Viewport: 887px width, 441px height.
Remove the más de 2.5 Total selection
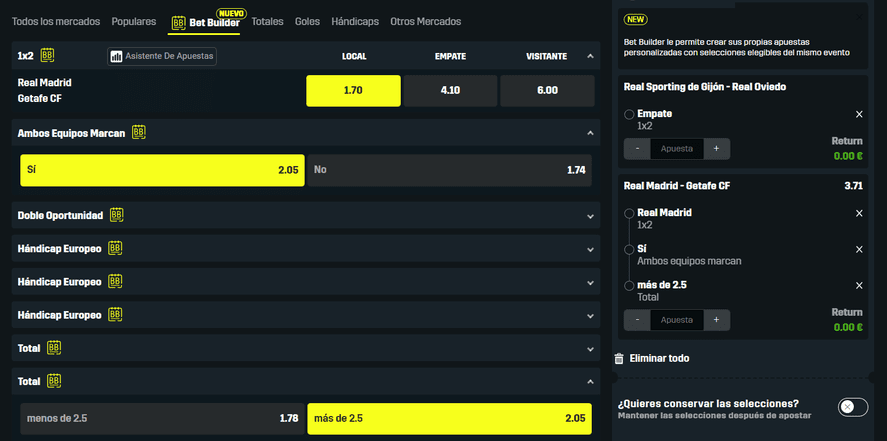[859, 286]
